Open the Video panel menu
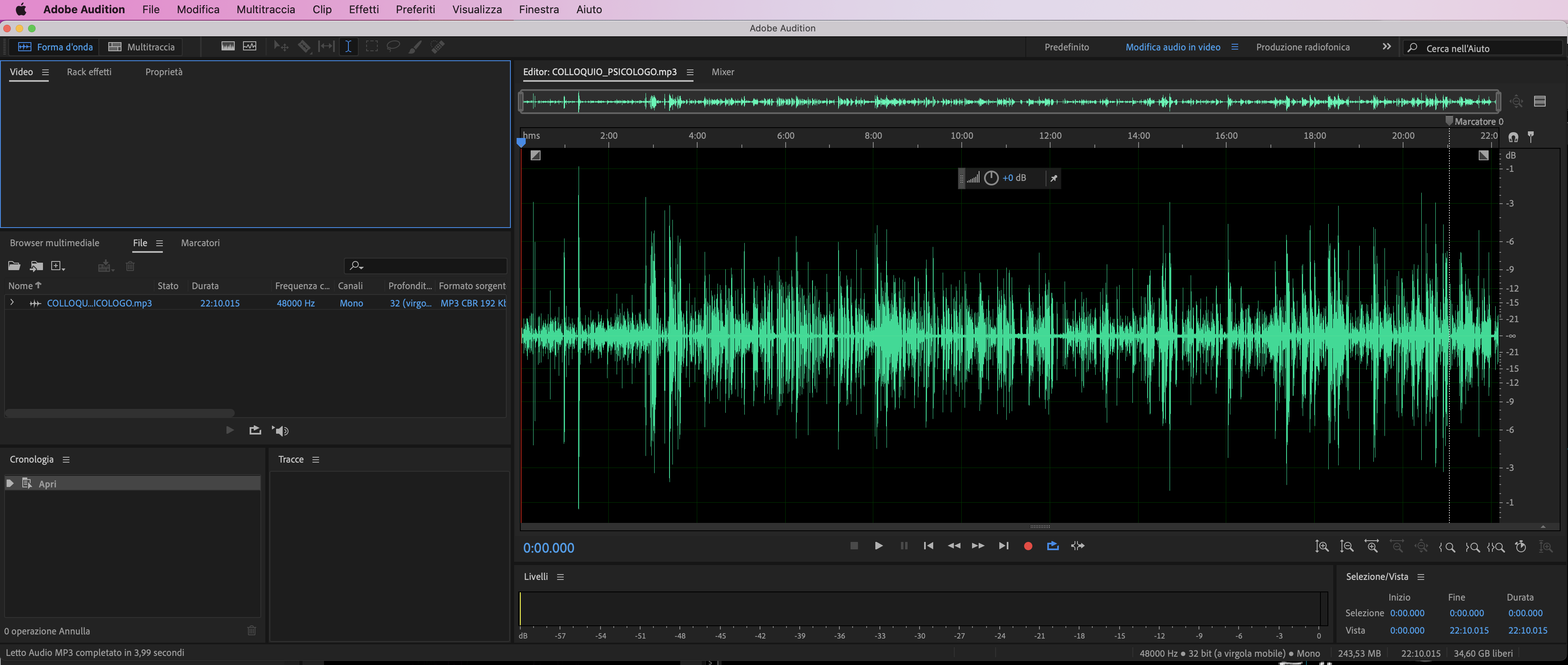The height and width of the screenshot is (665, 1568). tap(45, 72)
